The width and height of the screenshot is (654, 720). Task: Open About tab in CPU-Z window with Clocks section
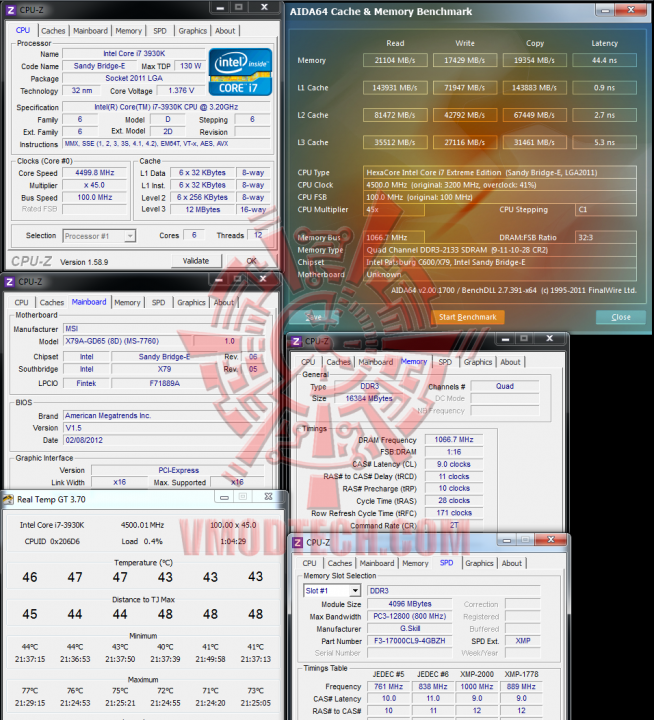coord(225,31)
